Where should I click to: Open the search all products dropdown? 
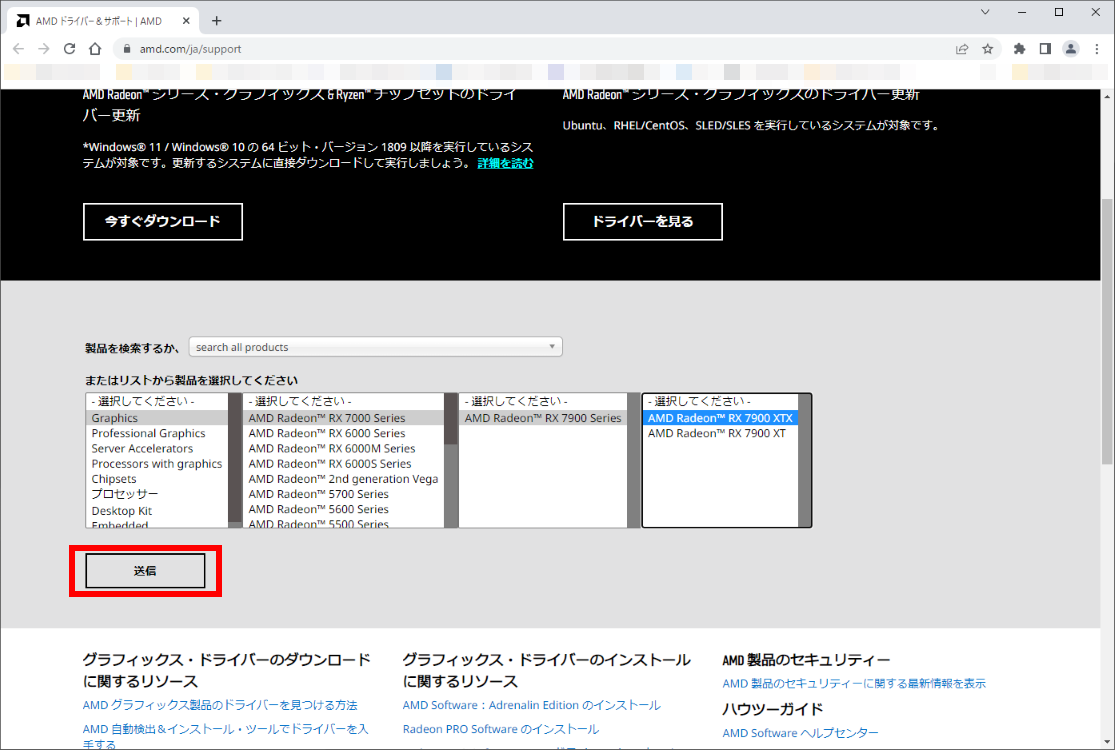tap(375, 347)
